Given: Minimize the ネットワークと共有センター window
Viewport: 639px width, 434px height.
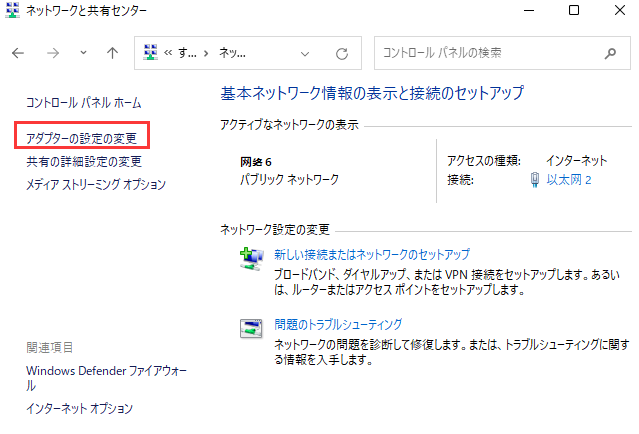Looking at the screenshot, I should click(529, 11).
